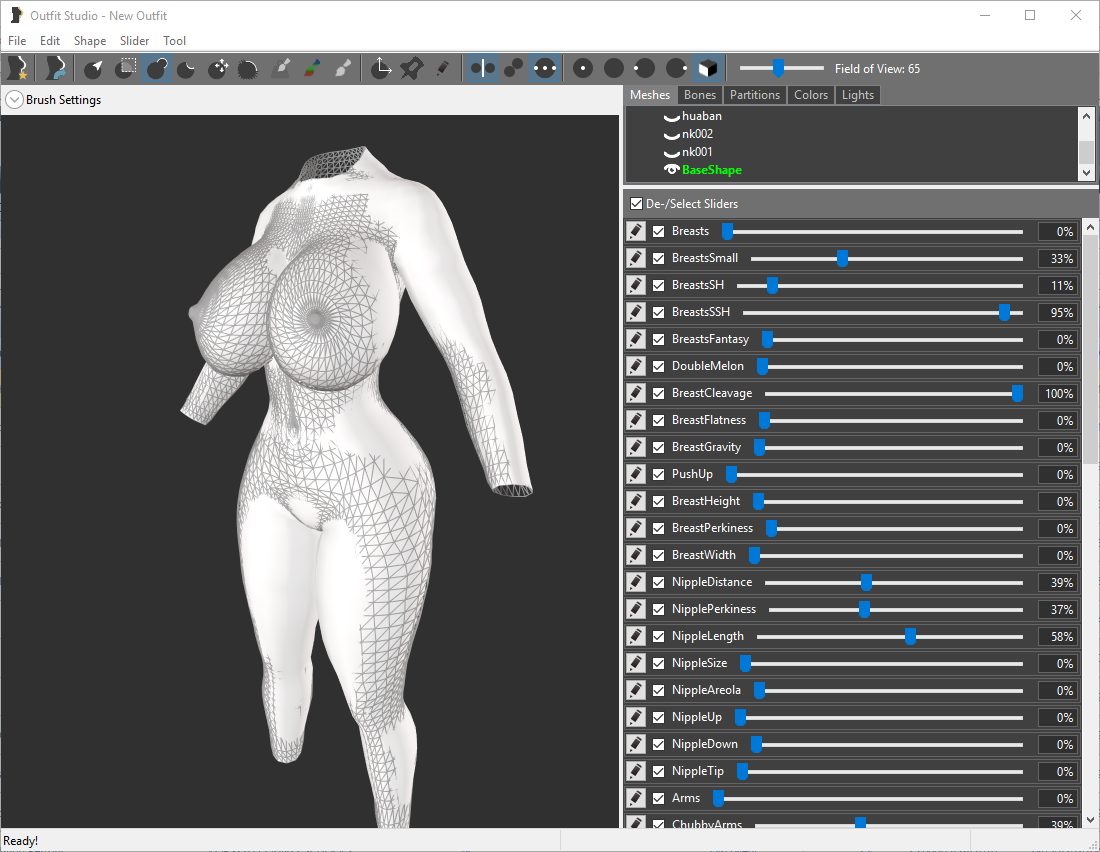This screenshot has width=1100, height=852.
Task: Click the edit pencil for Arms slider
Action: tap(636, 798)
